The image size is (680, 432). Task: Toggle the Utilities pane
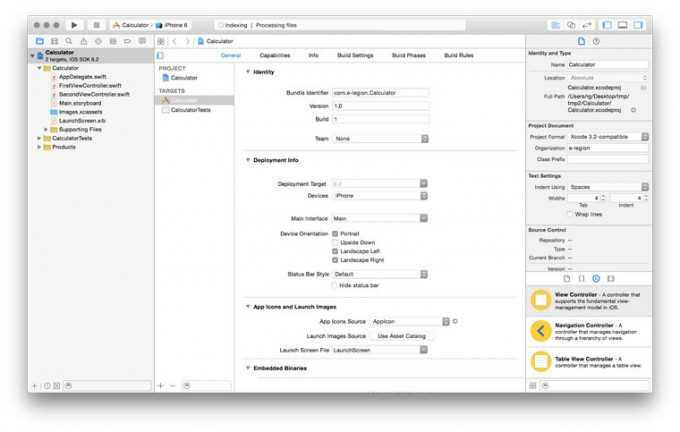[x=638, y=25]
